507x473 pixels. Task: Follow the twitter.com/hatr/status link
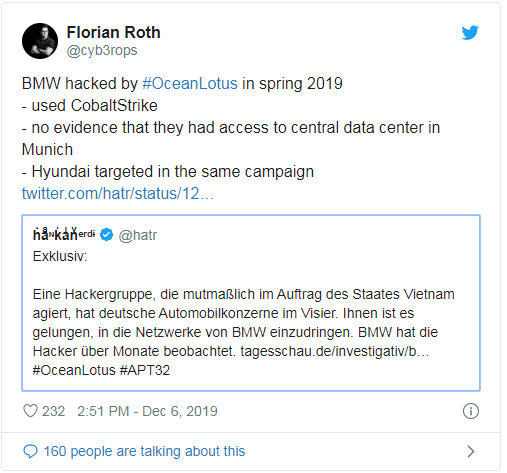pyautogui.click(x=118, y=193)
